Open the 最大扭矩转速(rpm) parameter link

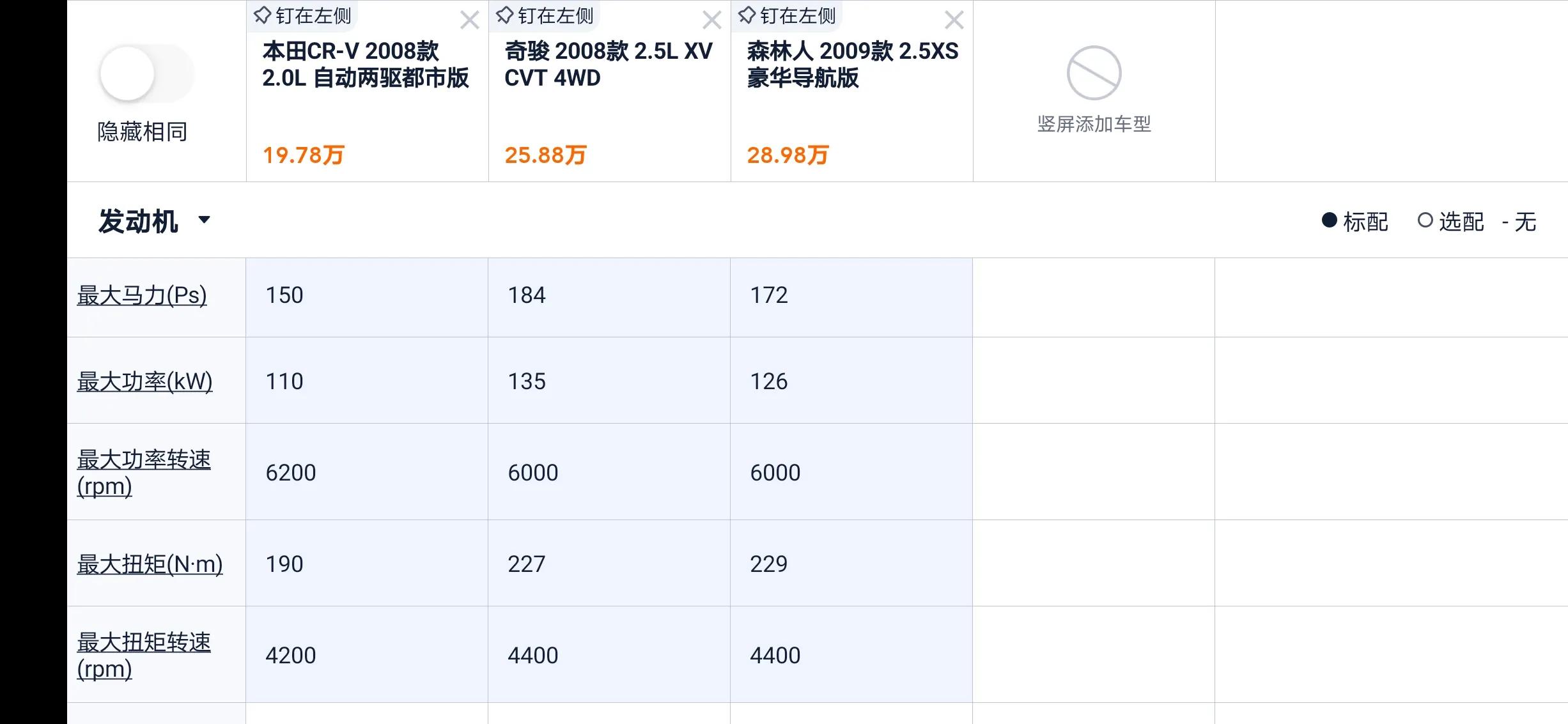point(144,654)
